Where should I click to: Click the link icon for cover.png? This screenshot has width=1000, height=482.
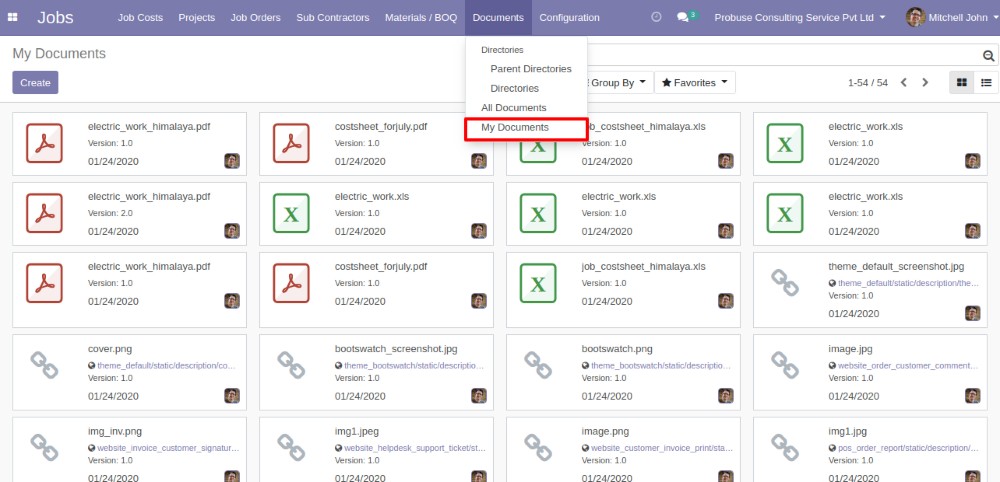point(44,364)
